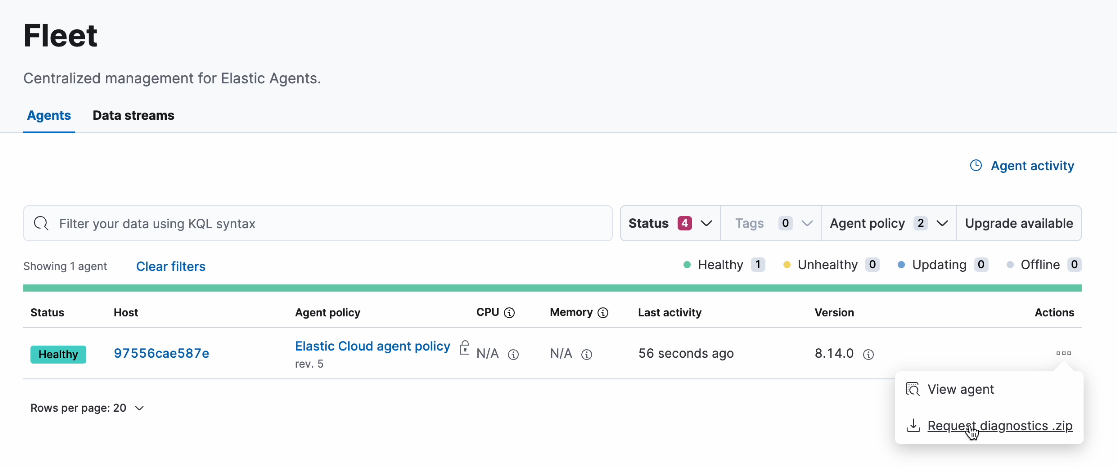Choose Request diagnostics .zip from menu
Screen dimensions: 1117x467
click(x=999, y=426)
